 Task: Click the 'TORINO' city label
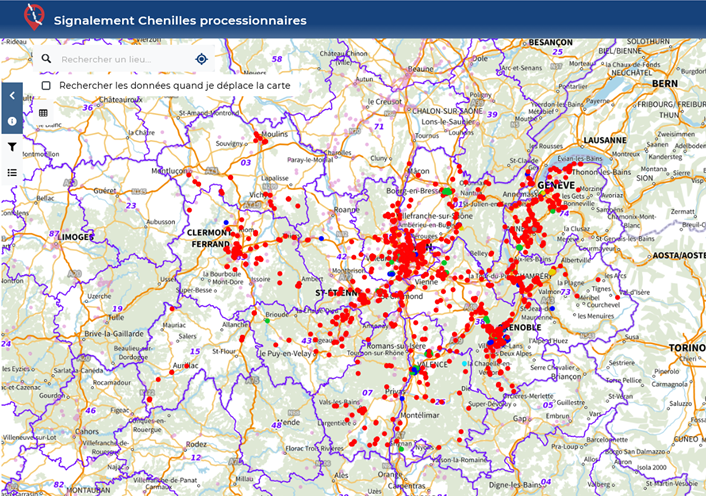pyautogui.click(x=687, y=348)
